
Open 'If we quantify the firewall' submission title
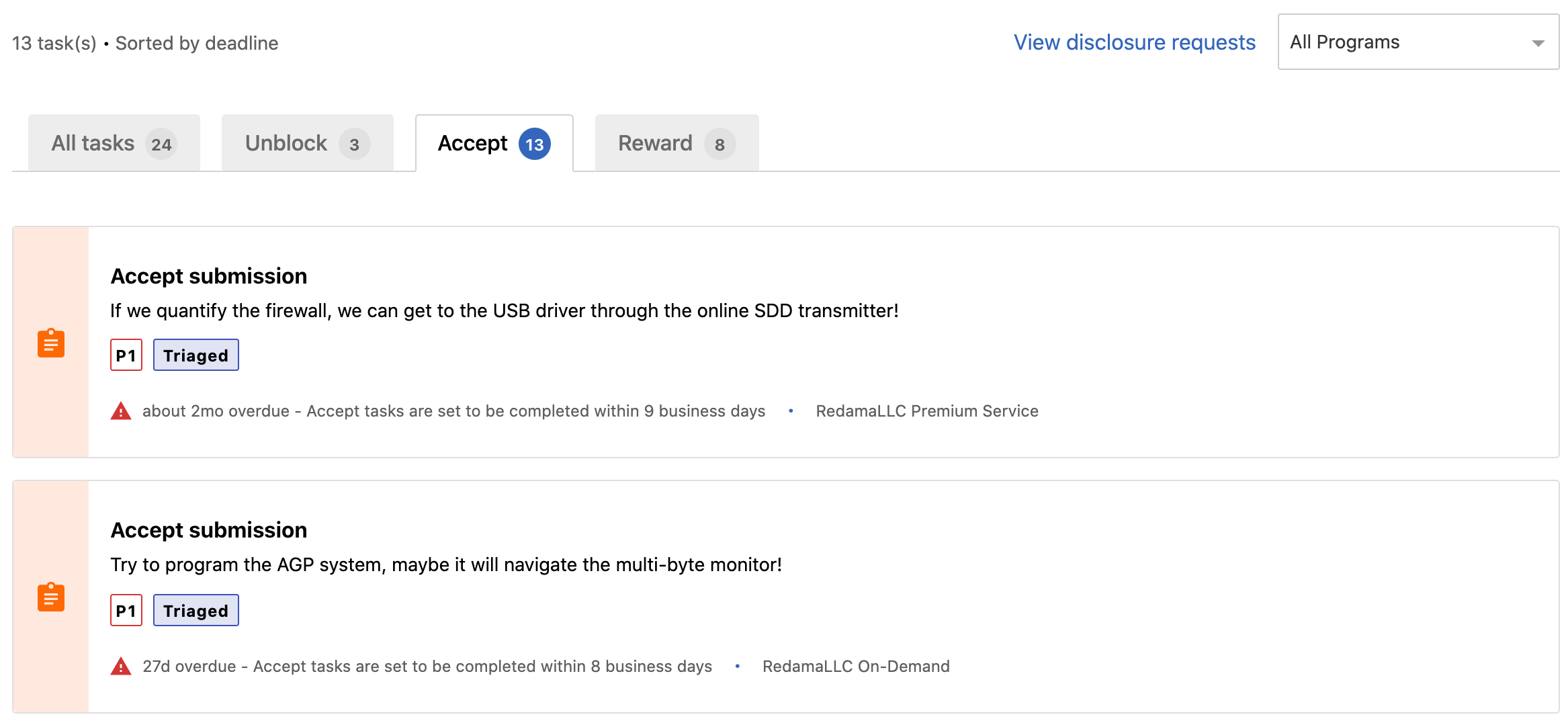(505, 310)
